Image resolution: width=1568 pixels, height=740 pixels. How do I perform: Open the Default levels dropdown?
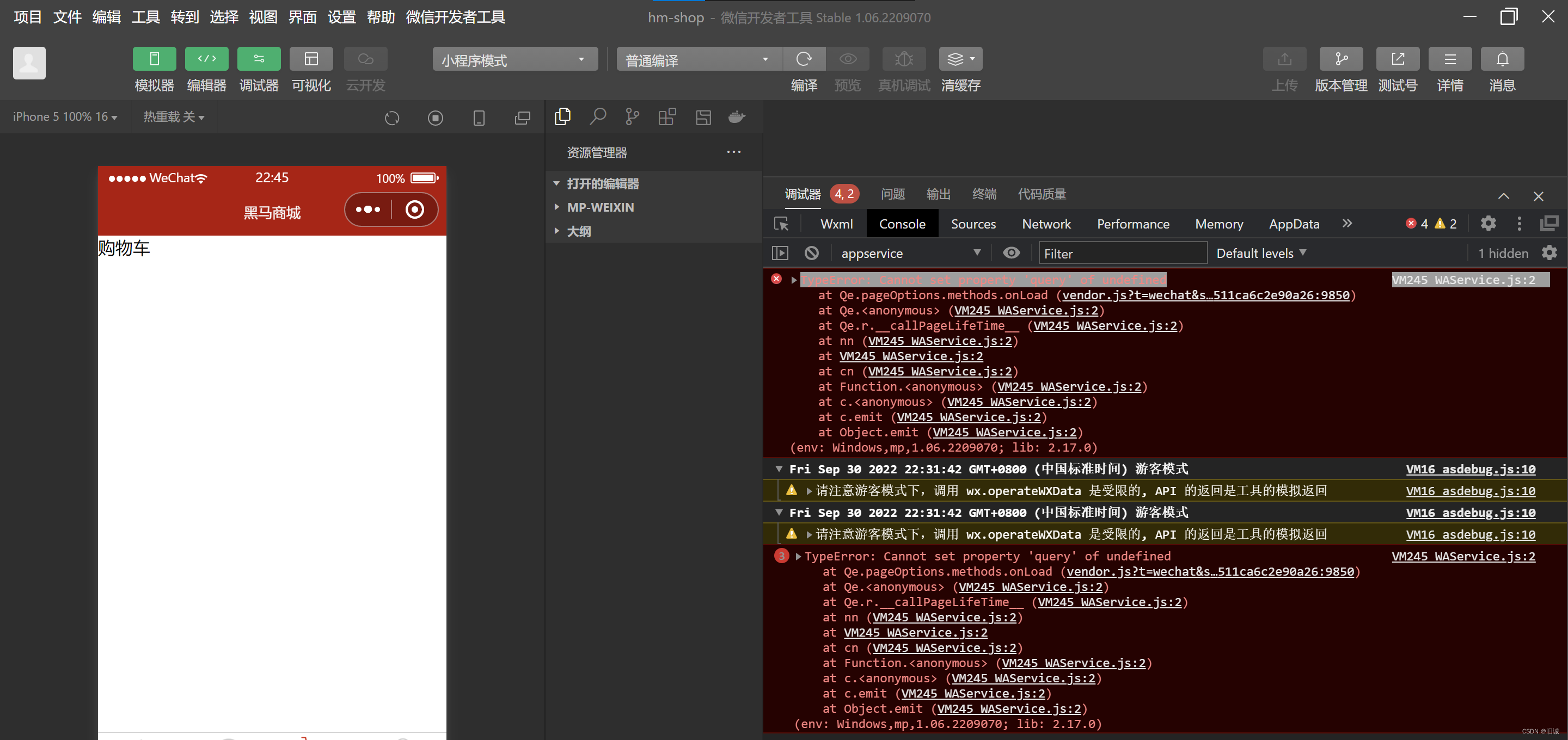point(1260,253)
